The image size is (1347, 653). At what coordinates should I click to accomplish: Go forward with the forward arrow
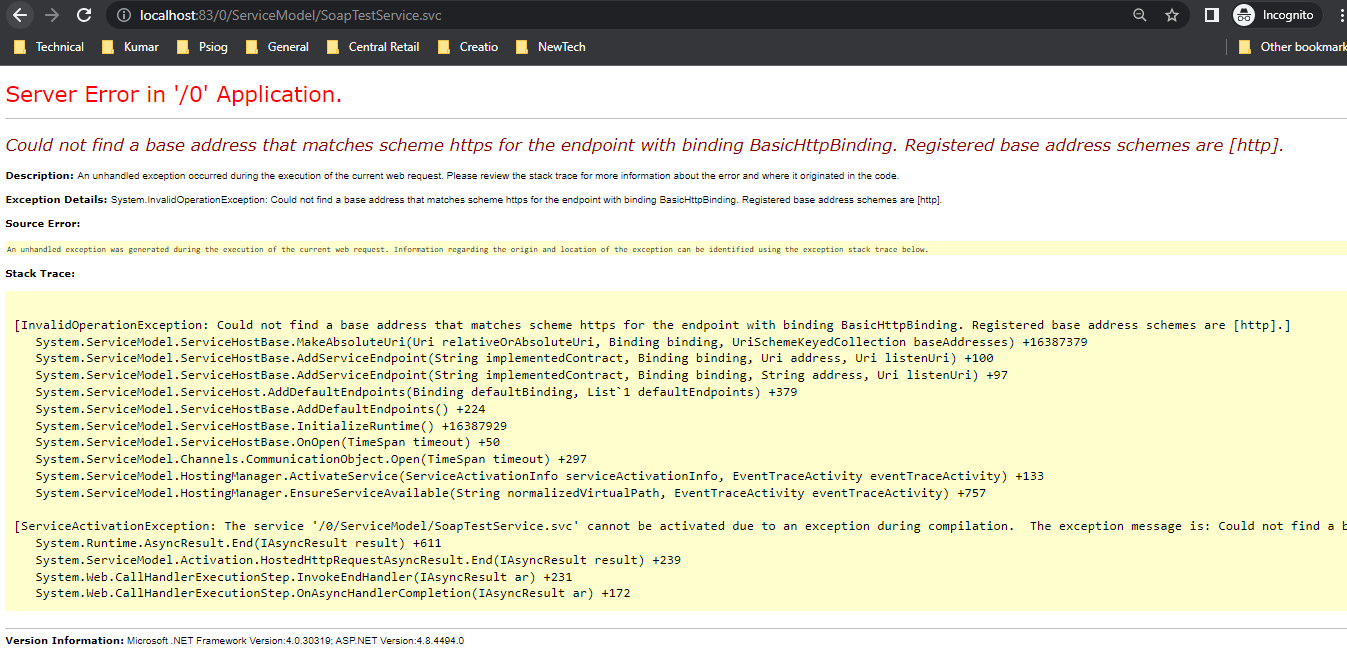(52, 15)
